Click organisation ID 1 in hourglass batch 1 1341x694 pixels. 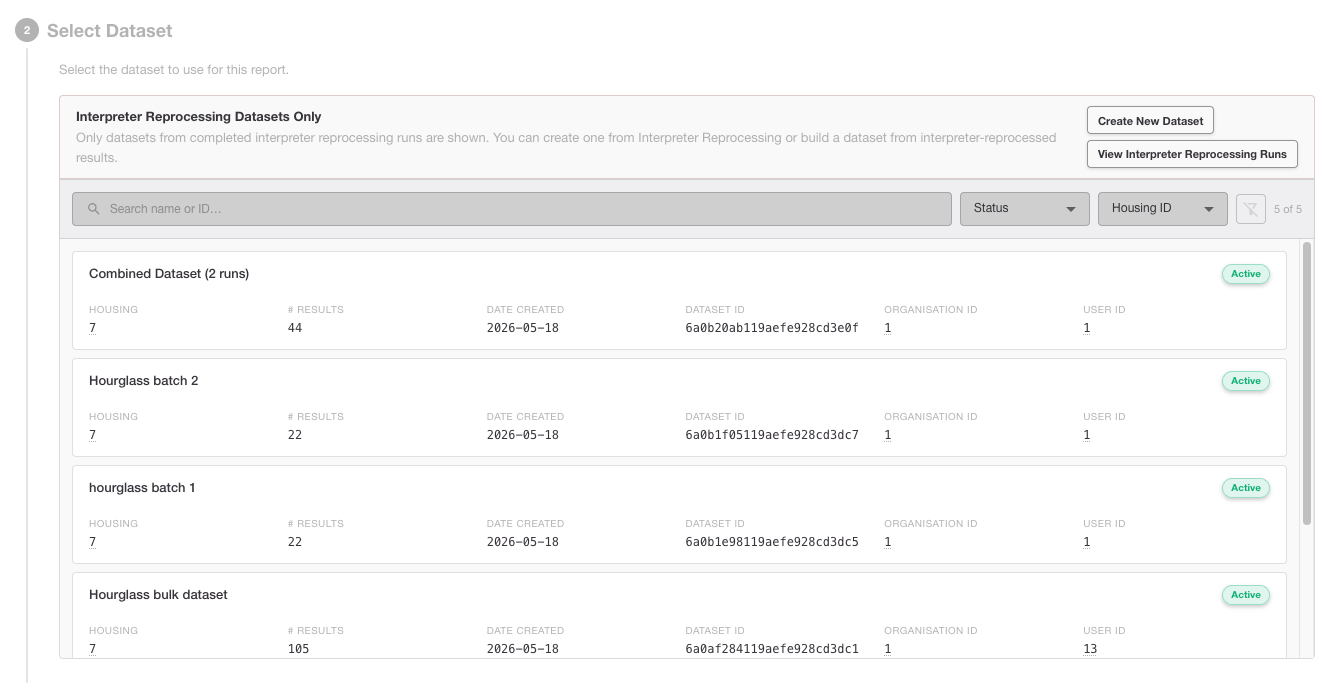click(x=888, y=542)
